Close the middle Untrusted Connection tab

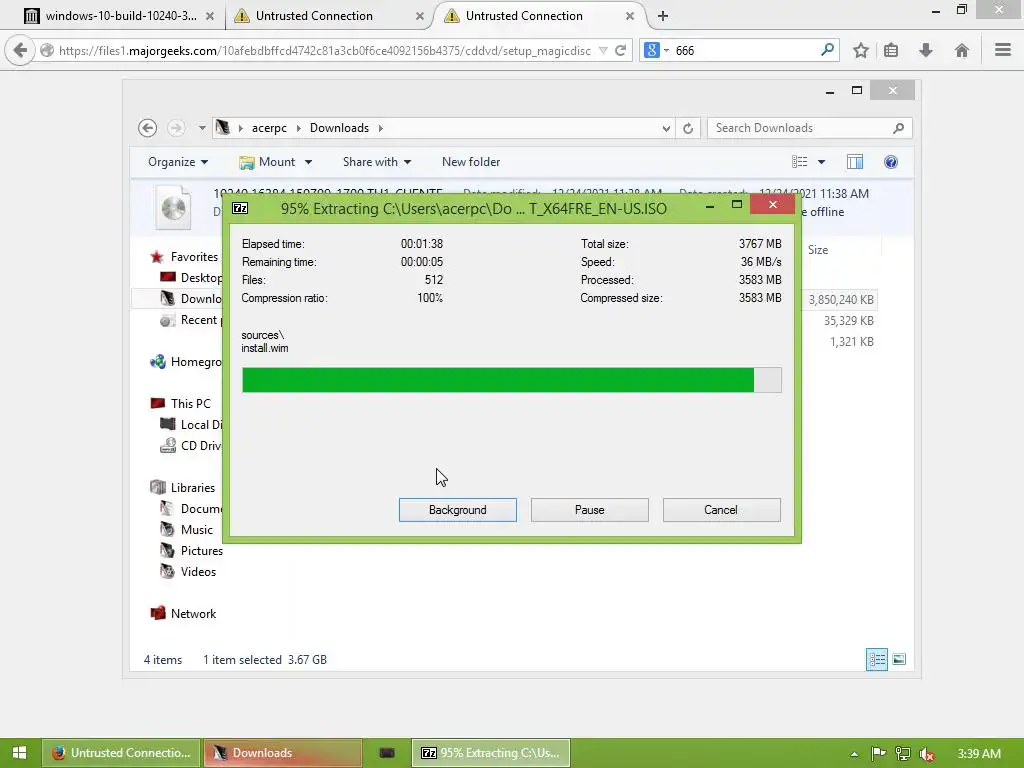pyautogui.click(x=419, y=16)
